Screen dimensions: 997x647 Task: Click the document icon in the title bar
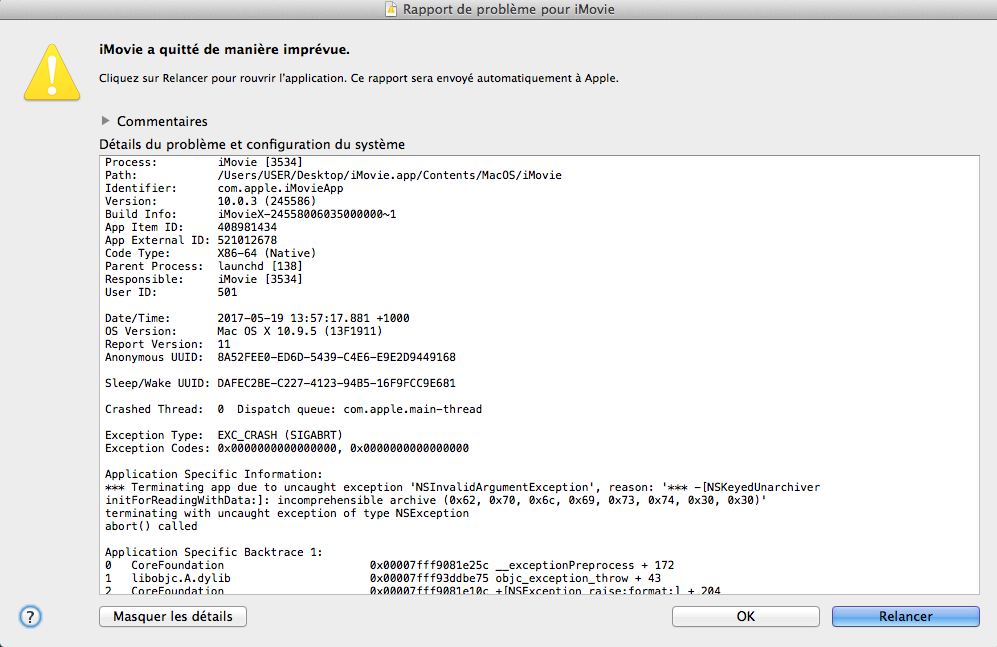391,9
